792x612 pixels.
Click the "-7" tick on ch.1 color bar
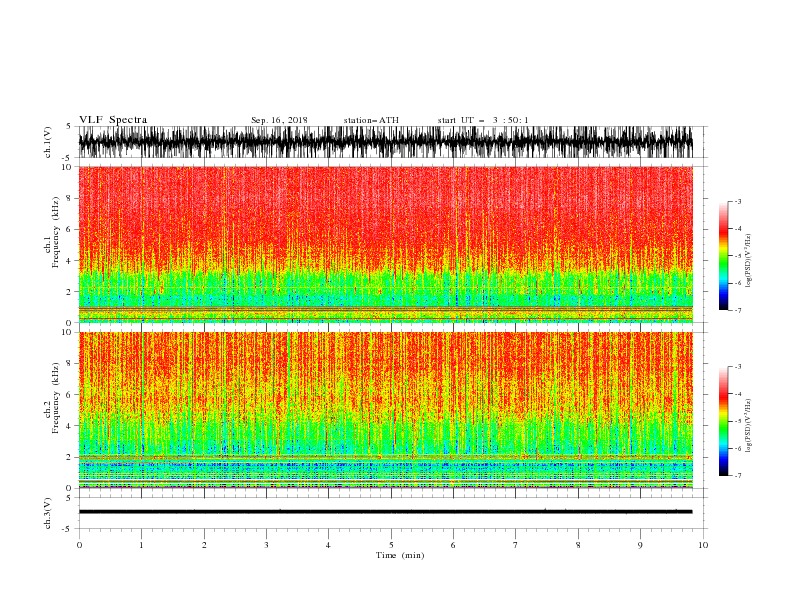[737, 311]
